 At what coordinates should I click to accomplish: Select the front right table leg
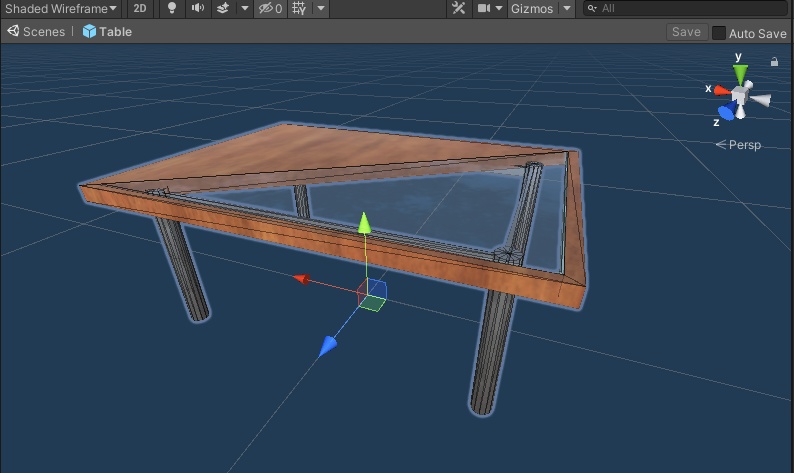point(491,351)
